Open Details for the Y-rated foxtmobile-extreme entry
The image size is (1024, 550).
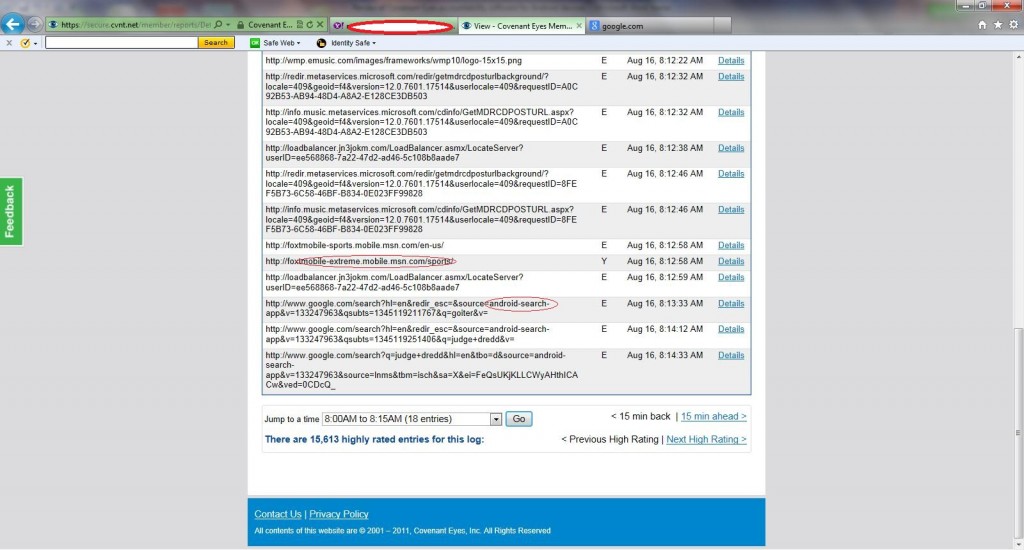pos(731,261)
